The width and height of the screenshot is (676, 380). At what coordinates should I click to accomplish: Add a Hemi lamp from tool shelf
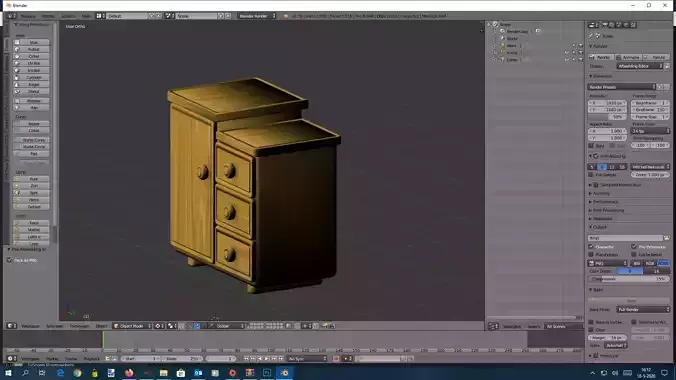31,200
